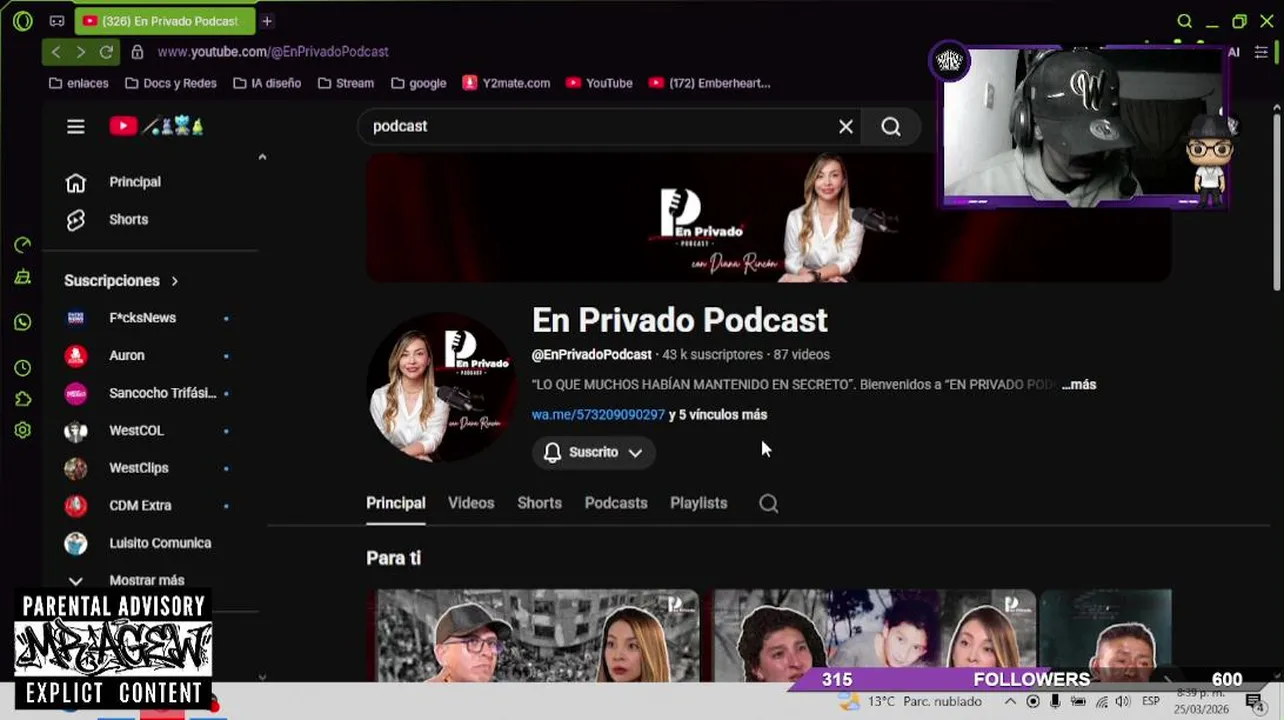Open the (172) Emberheart... bookmark
Screen dimensions: 1284x720
click(x=710, y=83)
